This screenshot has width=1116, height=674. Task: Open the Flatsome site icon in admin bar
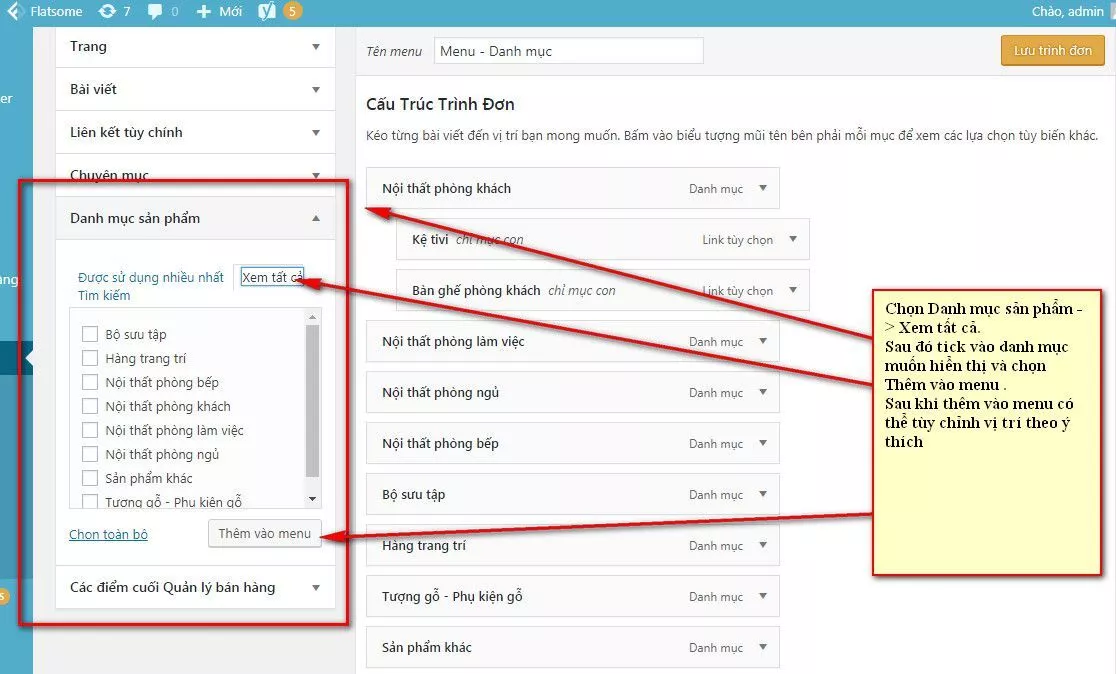[13, 12]
